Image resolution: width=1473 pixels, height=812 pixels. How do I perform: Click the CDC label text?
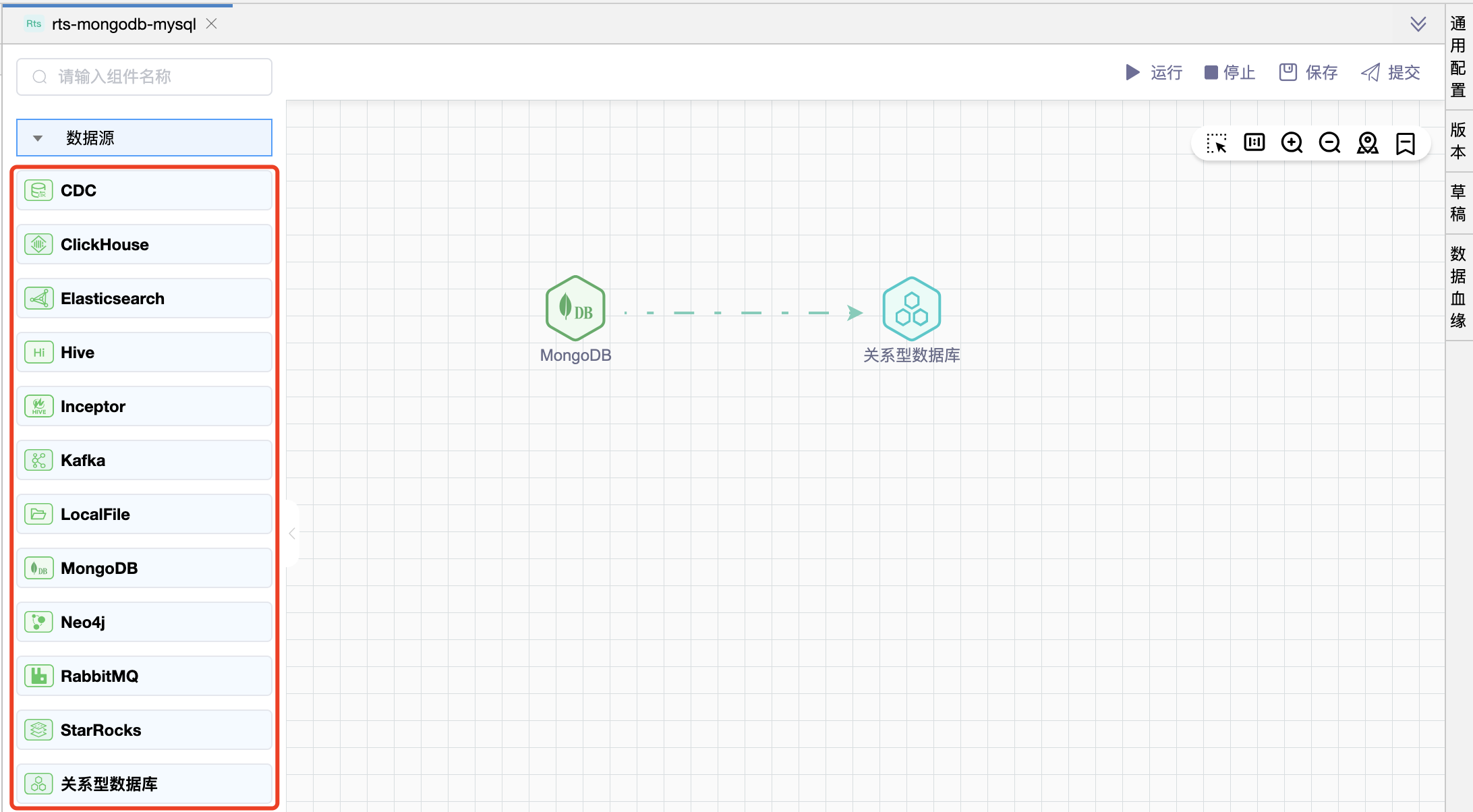coord(78,191)
